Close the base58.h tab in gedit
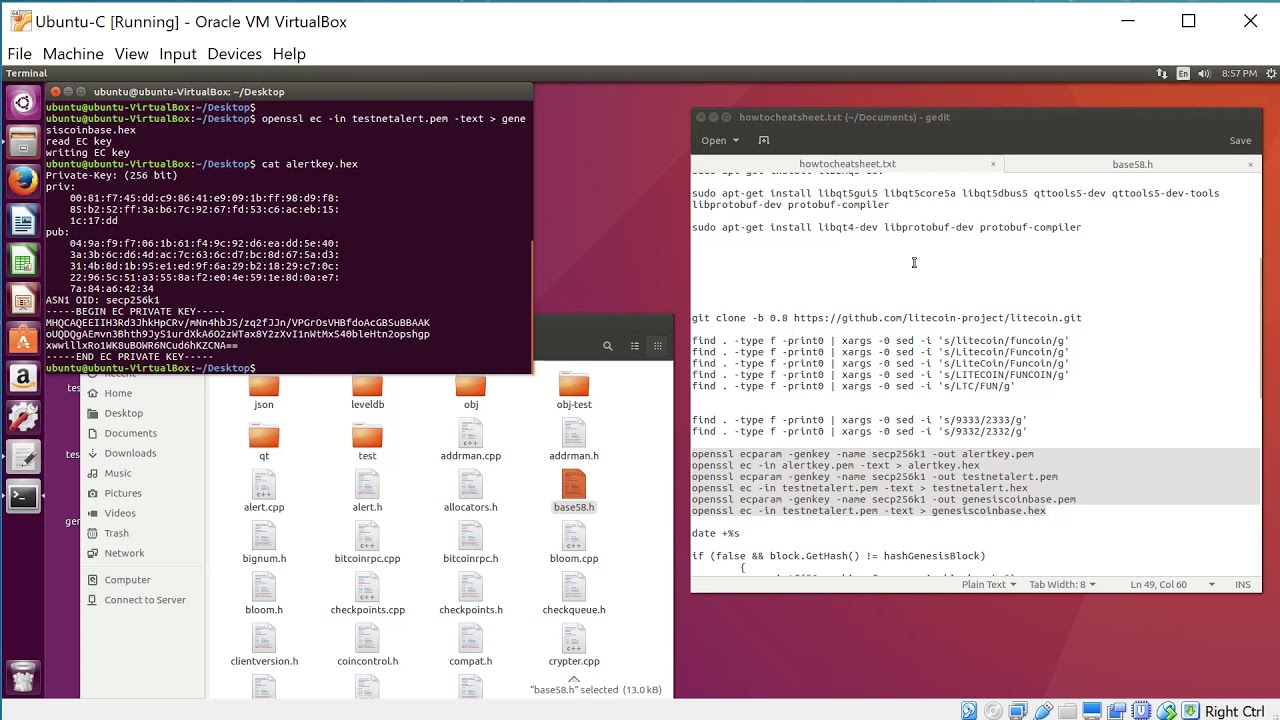The height and width of the screenshot is (720, 1280). coord(1250,164)
